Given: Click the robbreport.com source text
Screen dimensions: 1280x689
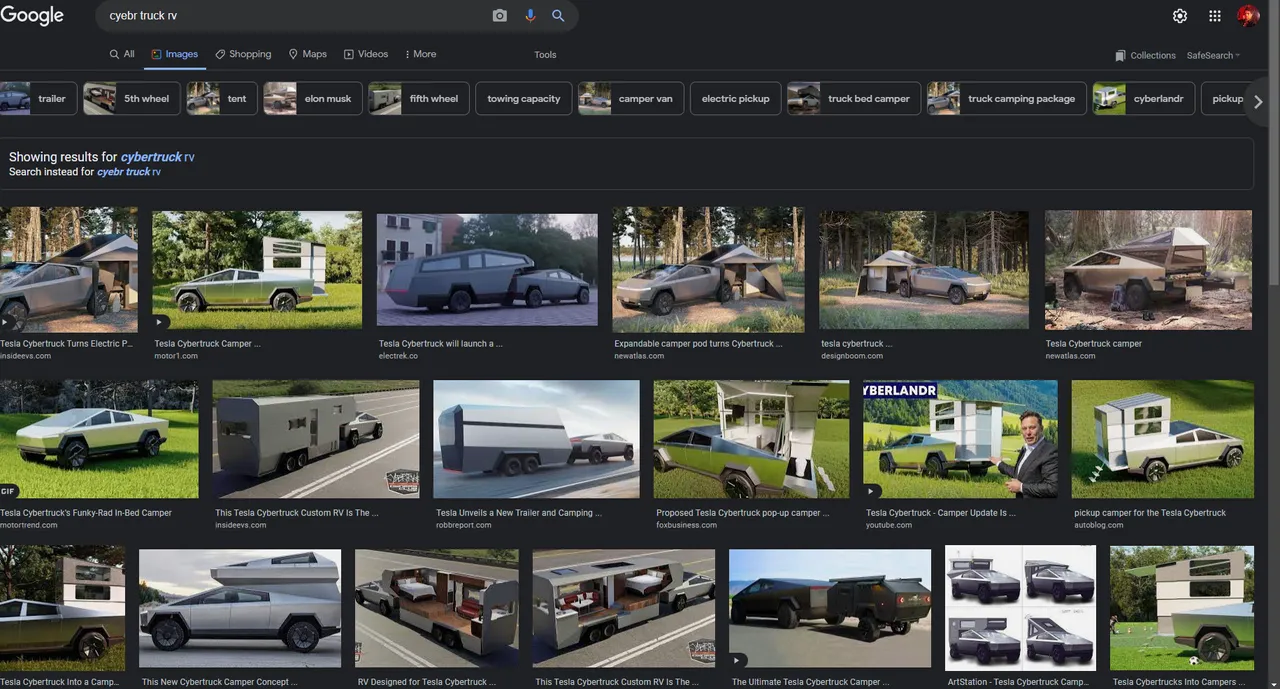Looking at the screenshot, I should click(464, 525).
